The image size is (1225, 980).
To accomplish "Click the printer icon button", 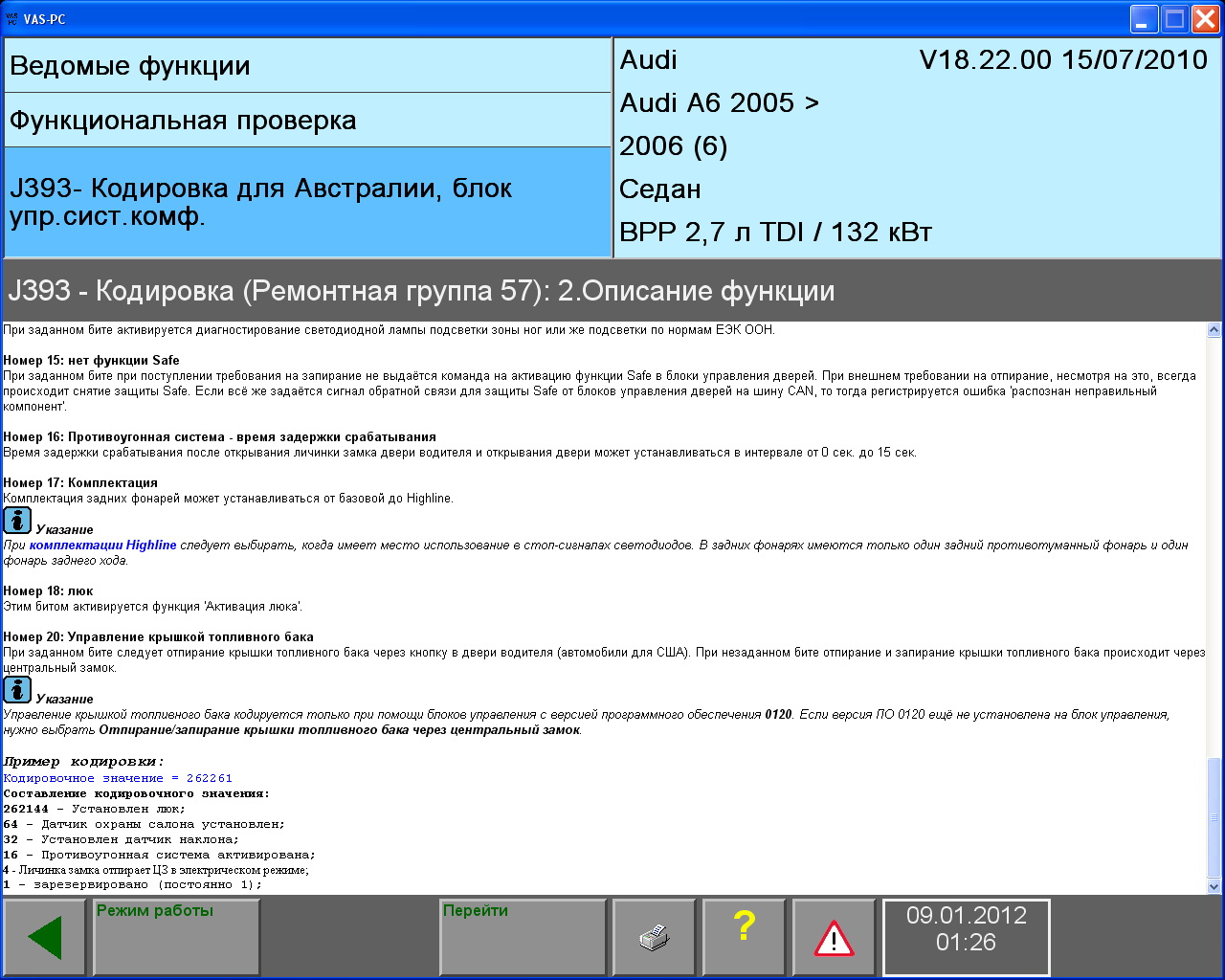I will point(654,938).
